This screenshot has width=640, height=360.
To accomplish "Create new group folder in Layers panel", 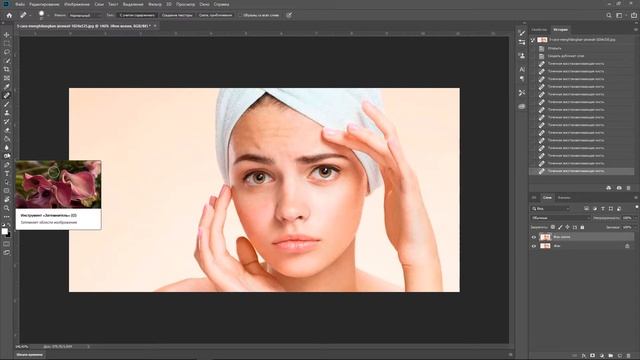I will [611, 356].
